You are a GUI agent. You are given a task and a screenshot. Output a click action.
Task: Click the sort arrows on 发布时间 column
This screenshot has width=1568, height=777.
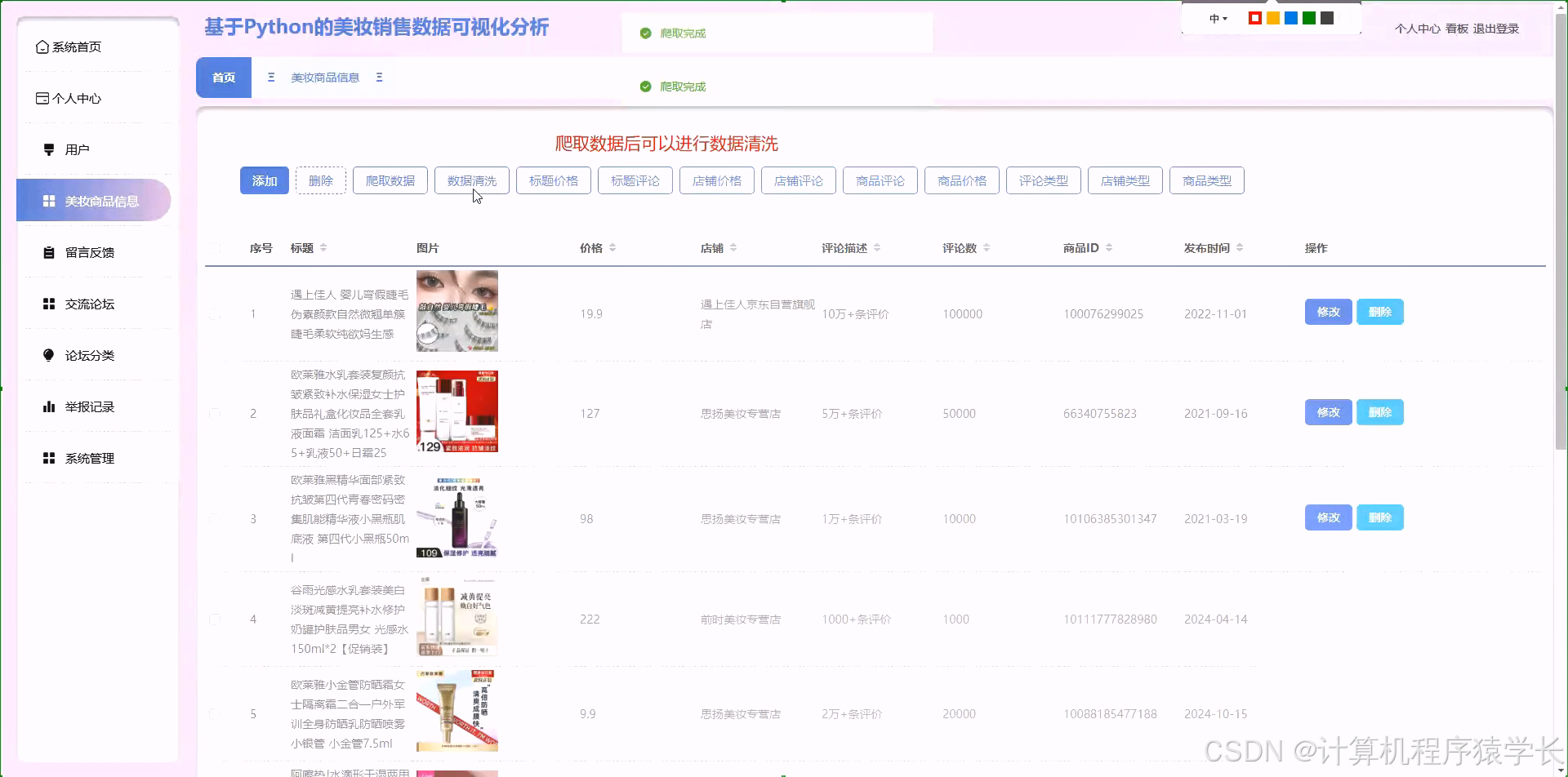[x=1241, y=247]
